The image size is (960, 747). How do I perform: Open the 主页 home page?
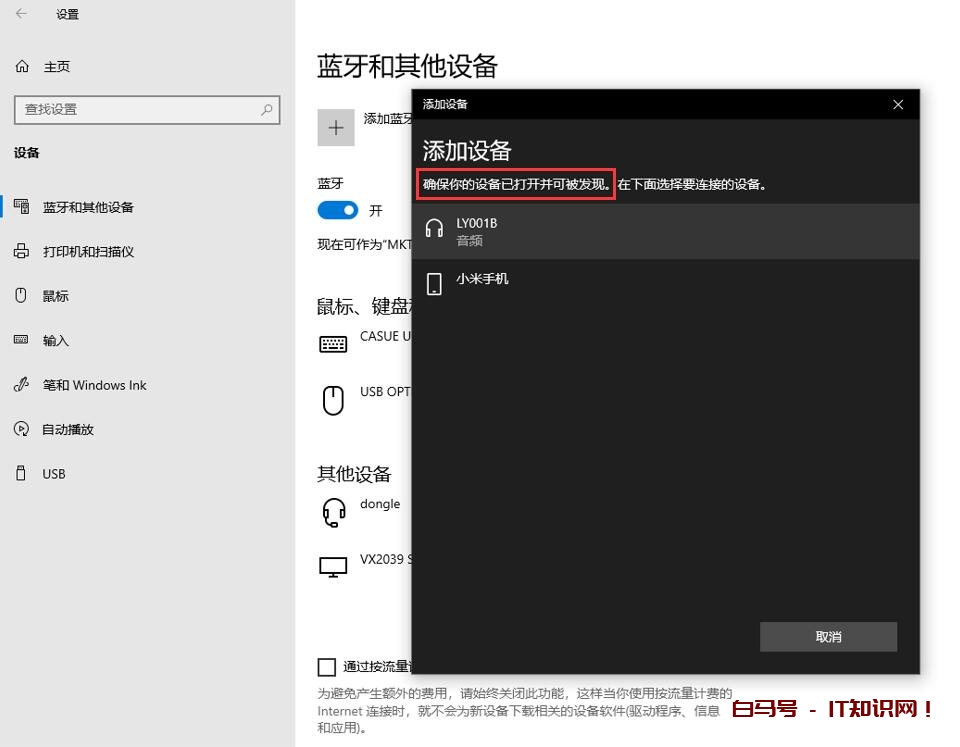[56, 67]
